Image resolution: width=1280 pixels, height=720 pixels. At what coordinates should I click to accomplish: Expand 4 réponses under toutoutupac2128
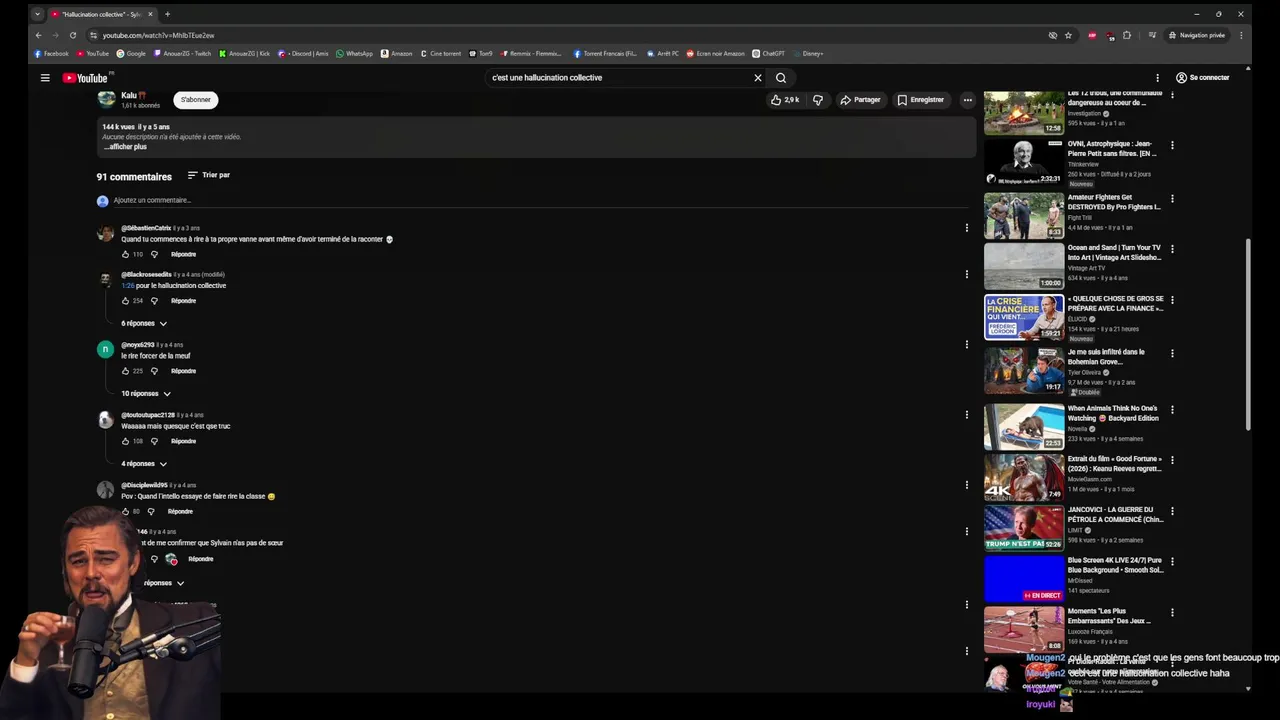point(144,464)
